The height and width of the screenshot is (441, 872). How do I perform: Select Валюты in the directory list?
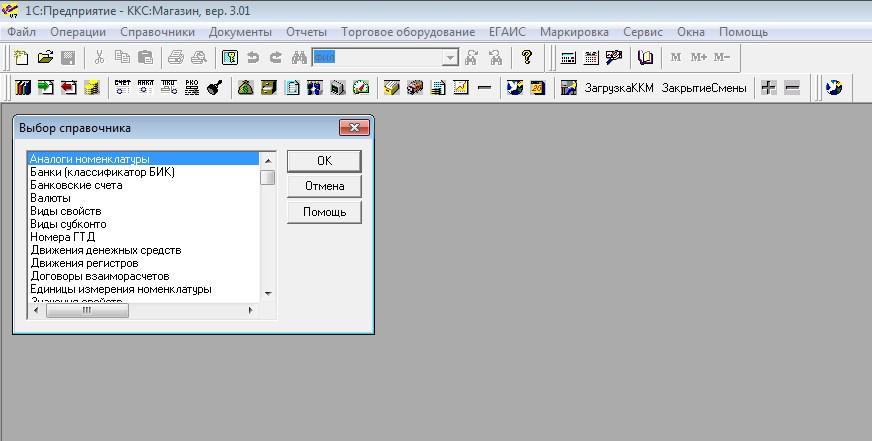coord(50,198)
